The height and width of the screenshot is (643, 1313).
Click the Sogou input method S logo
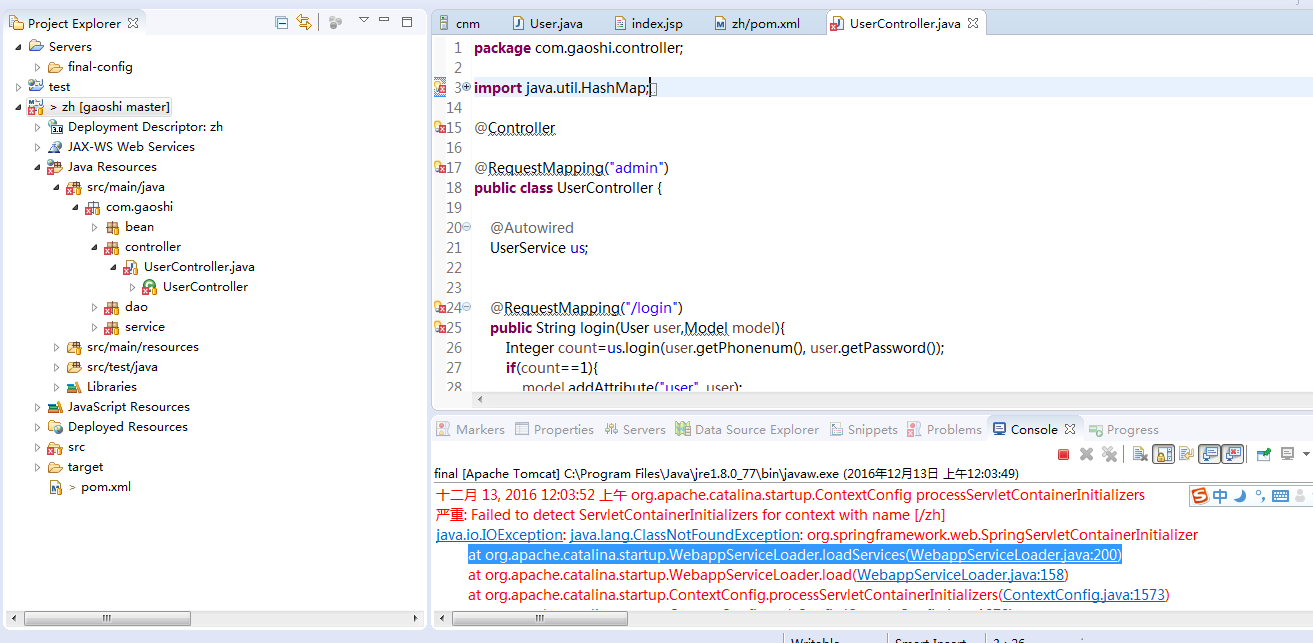click(x=1200, y=495)
